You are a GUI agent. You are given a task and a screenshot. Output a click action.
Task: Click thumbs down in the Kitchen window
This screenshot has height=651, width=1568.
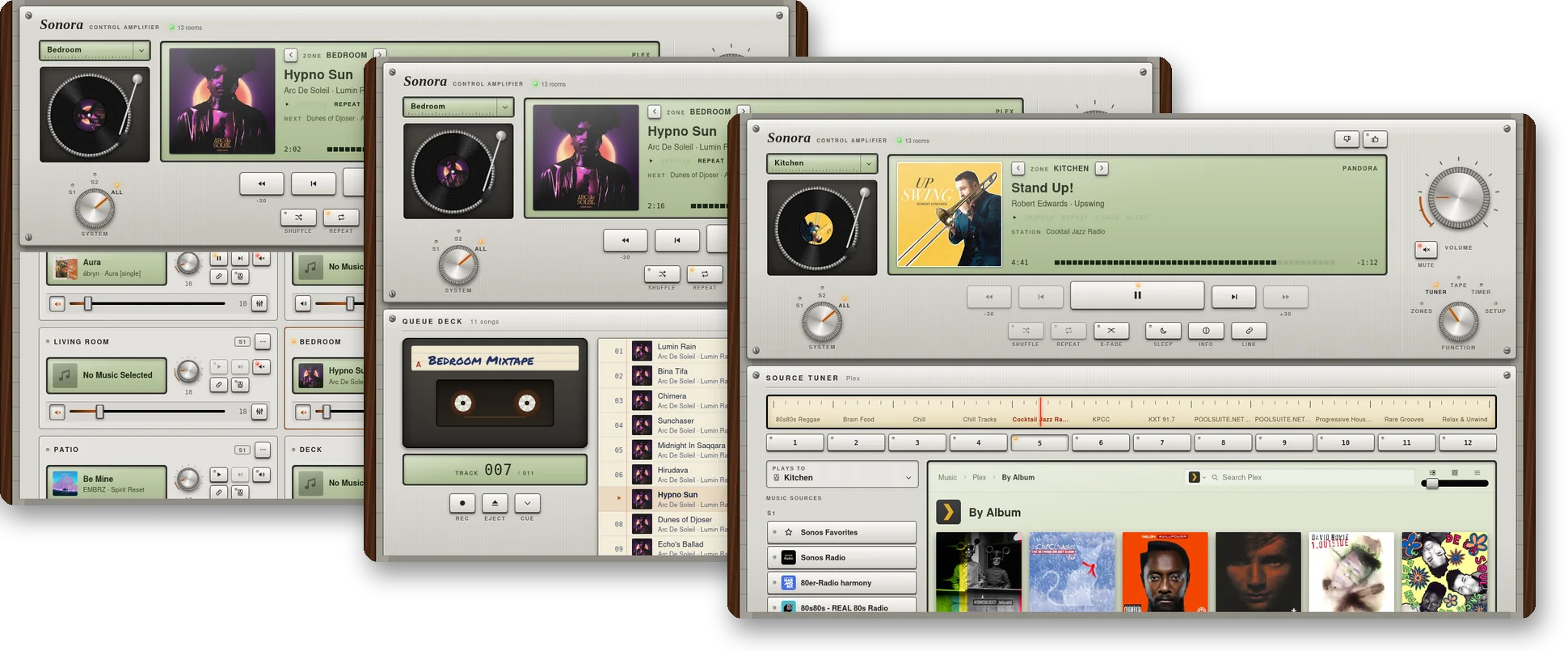point(1347,139)
